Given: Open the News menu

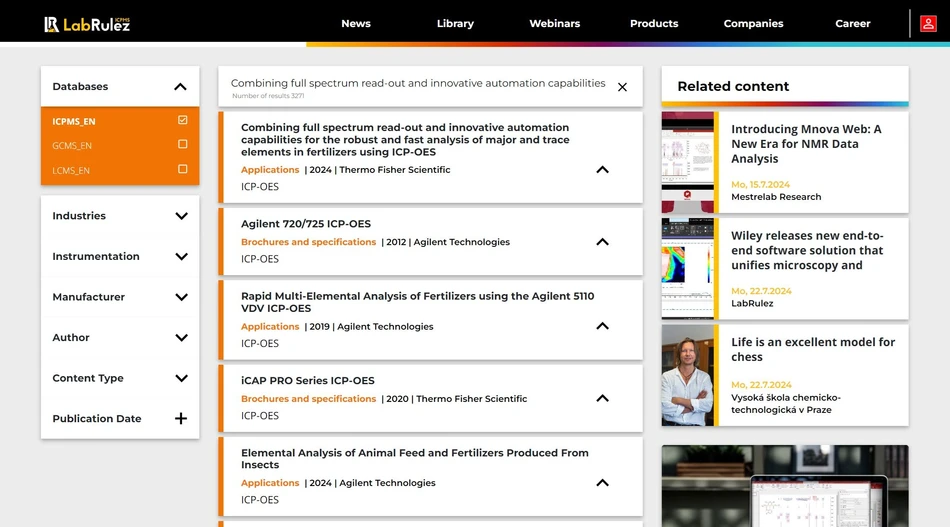Looking at the screenshot, I should tap(356, 24).
